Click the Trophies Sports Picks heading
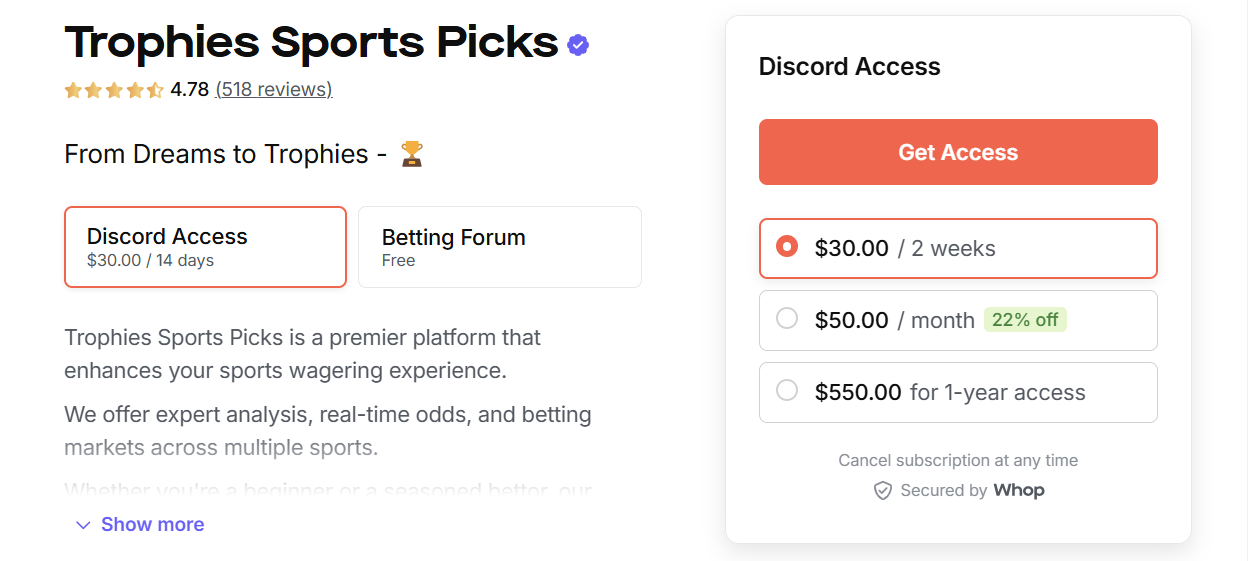Image resolution: width=1248 pixels, height=561 pixels. 311,43
